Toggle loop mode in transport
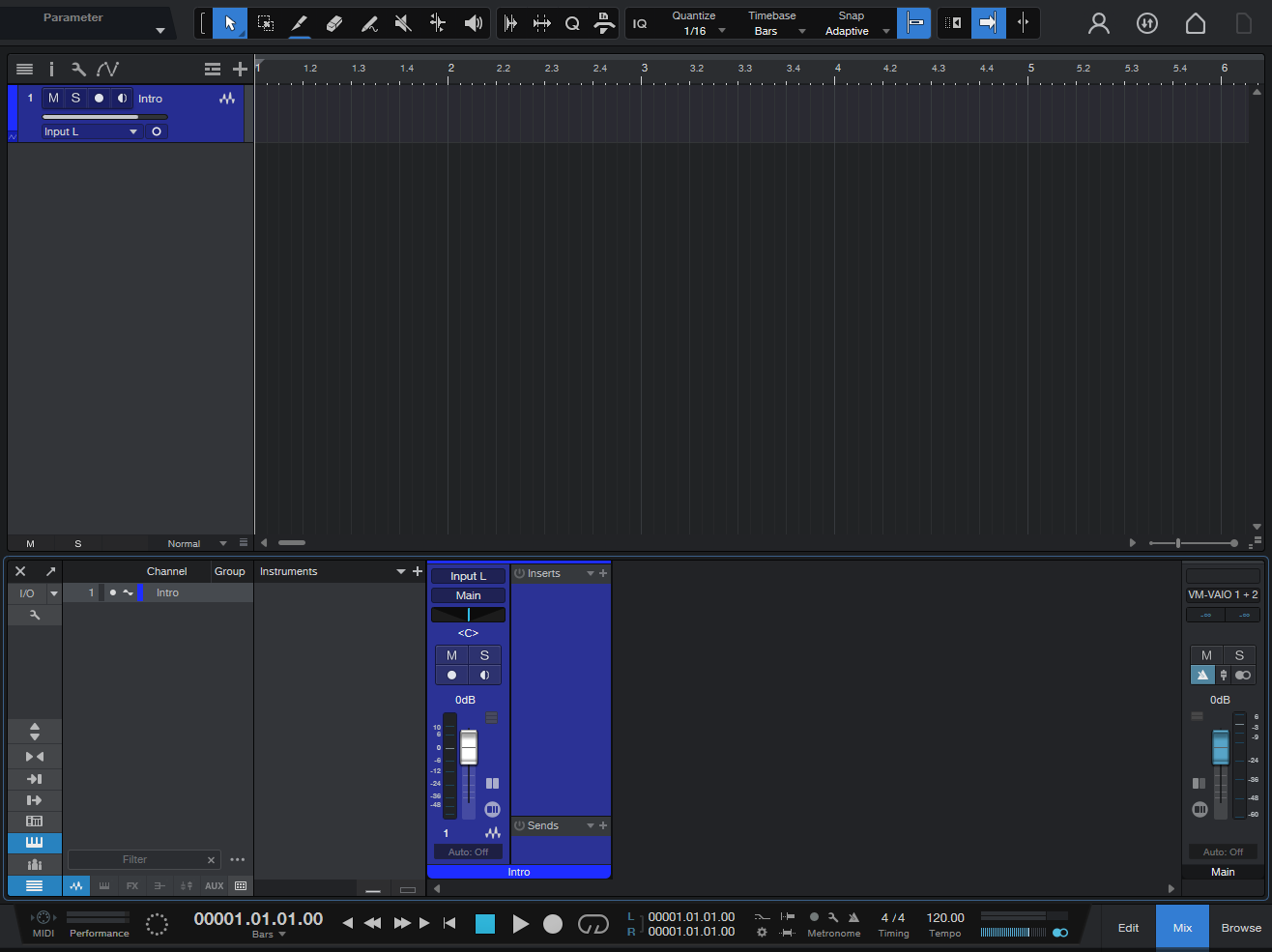The image size is (1272, 952). pos(593,924)
